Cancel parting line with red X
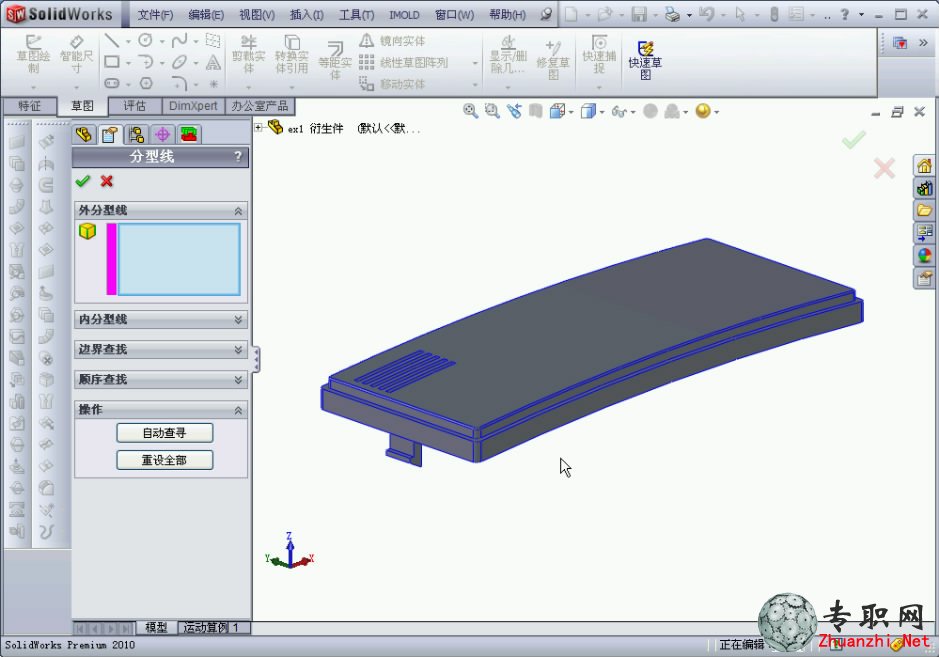The width and height of the screenshot is (939, 657). pyautogui.click(x=107, y=181)
